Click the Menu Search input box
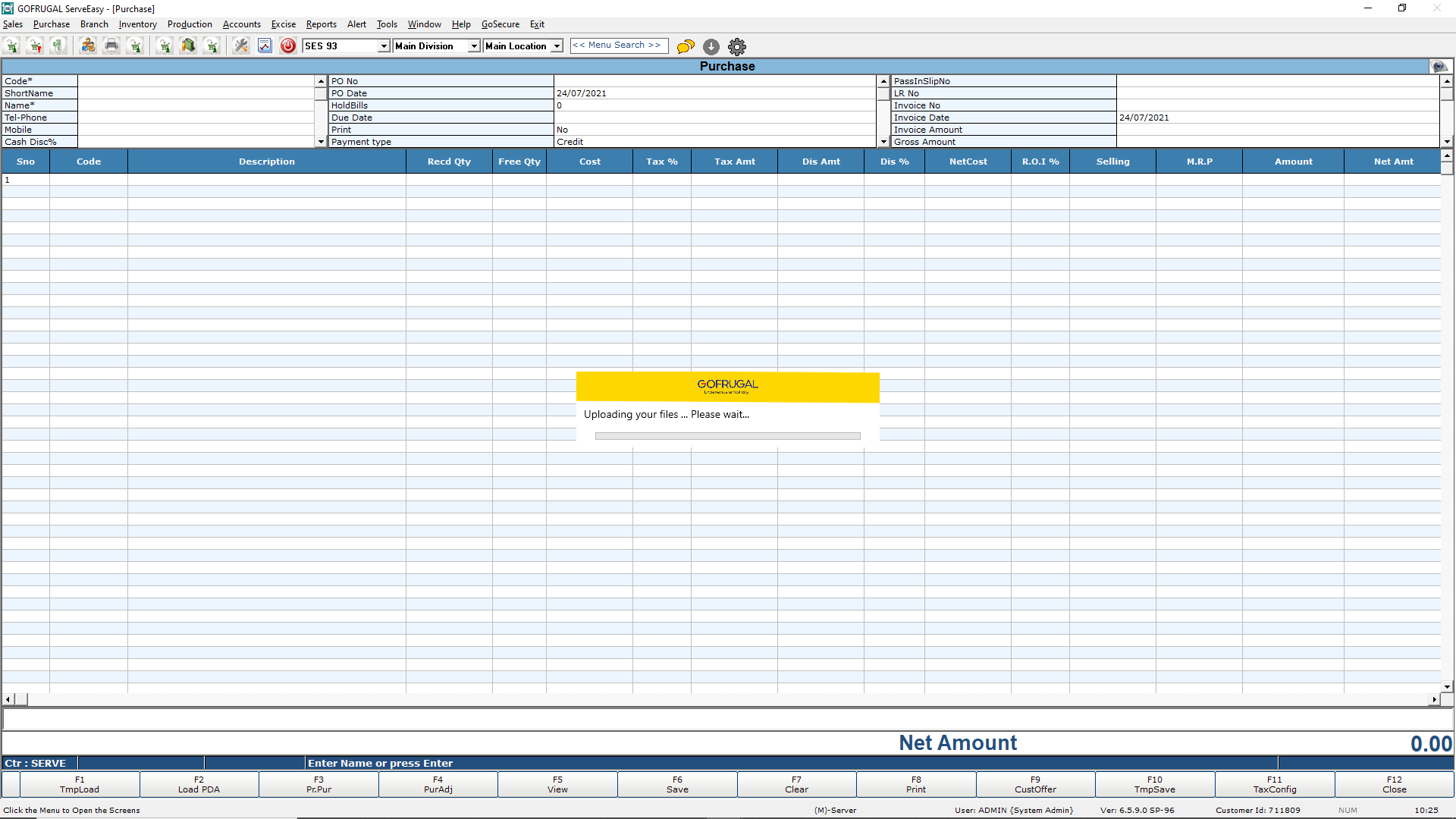Screen dimensions: 1456x819 [619, 45]
